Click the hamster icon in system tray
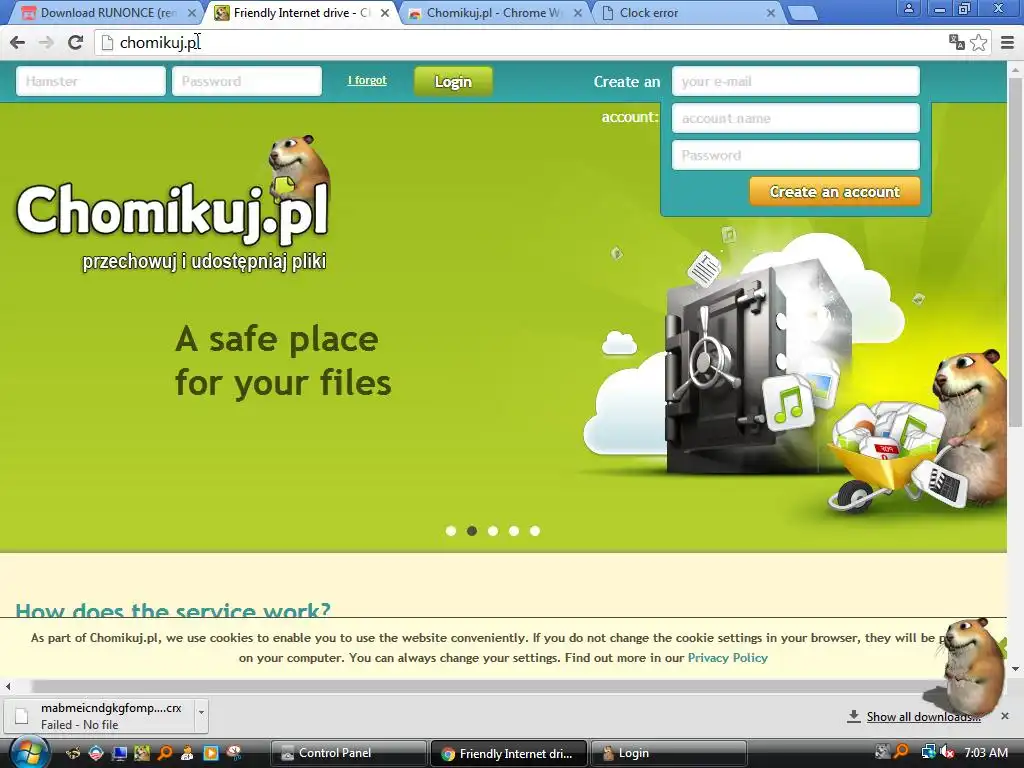 point(883,752)
